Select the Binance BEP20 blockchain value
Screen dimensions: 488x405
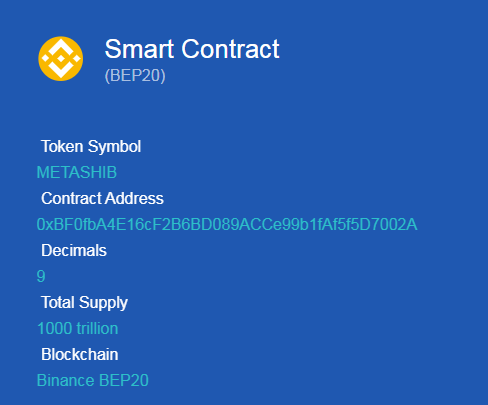click(x=93, y=380)
